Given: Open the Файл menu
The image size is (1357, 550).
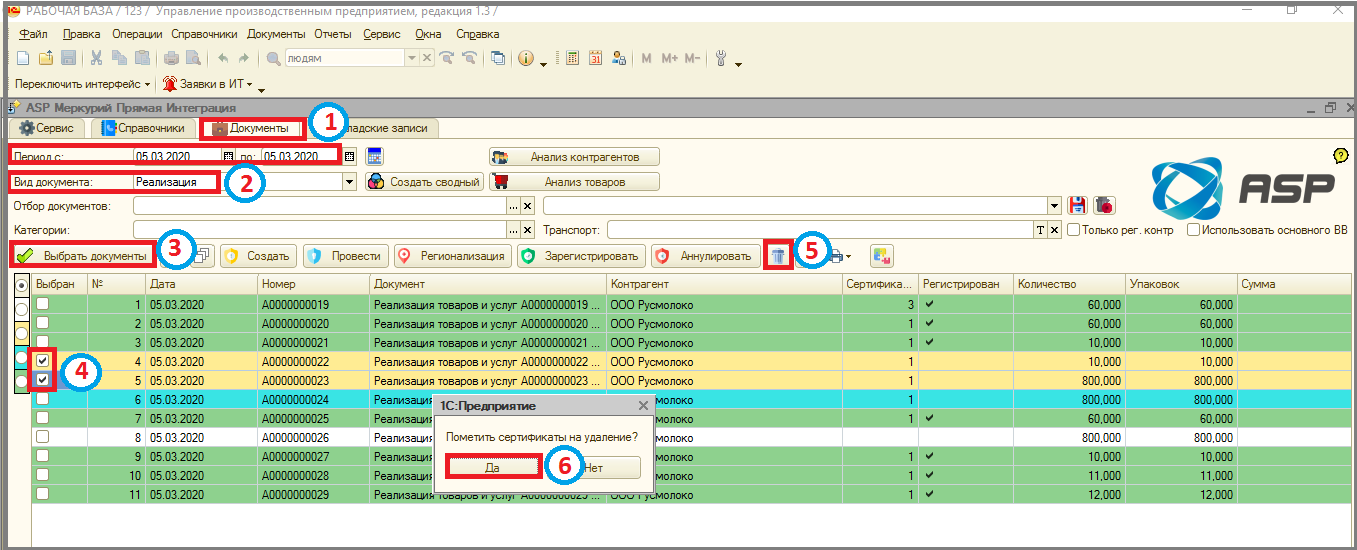Looking at the screenshot, I should pyautogui.click(x=33, y=34).
